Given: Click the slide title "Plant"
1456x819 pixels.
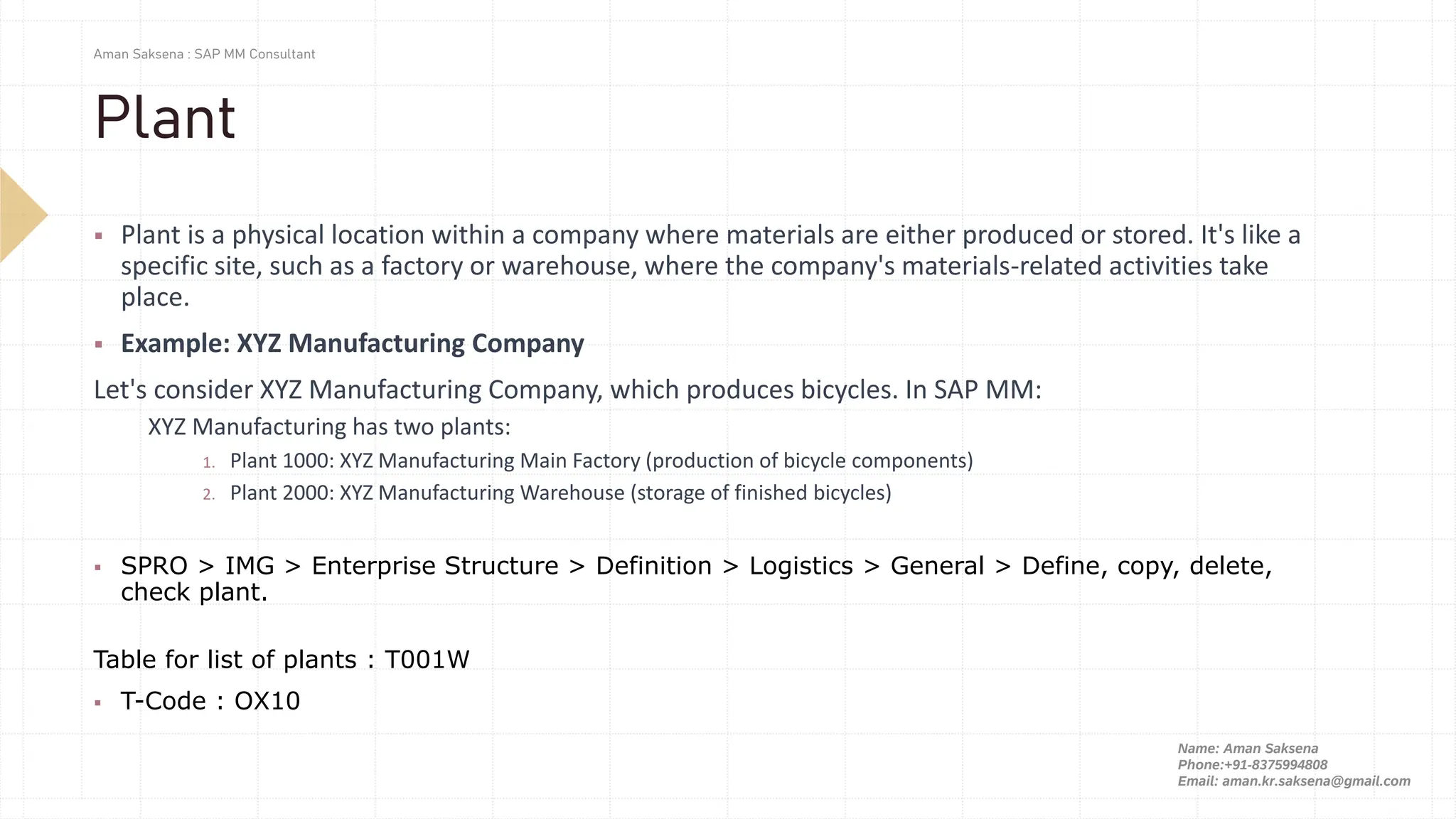Looking at the screenshot, I should 165,118.
